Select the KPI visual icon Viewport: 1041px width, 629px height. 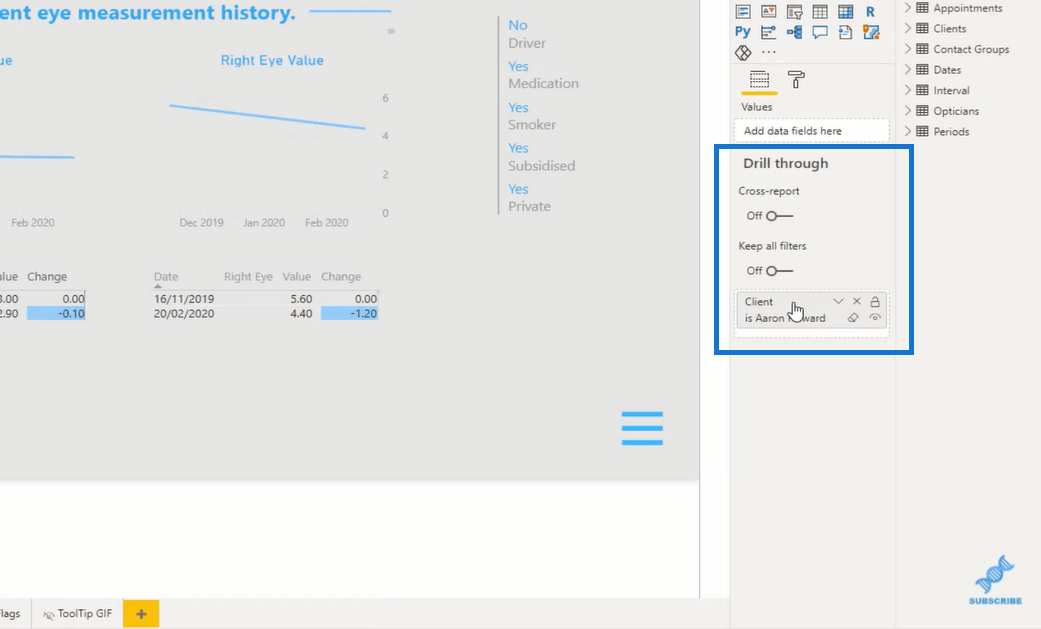[x=768, y=11]
